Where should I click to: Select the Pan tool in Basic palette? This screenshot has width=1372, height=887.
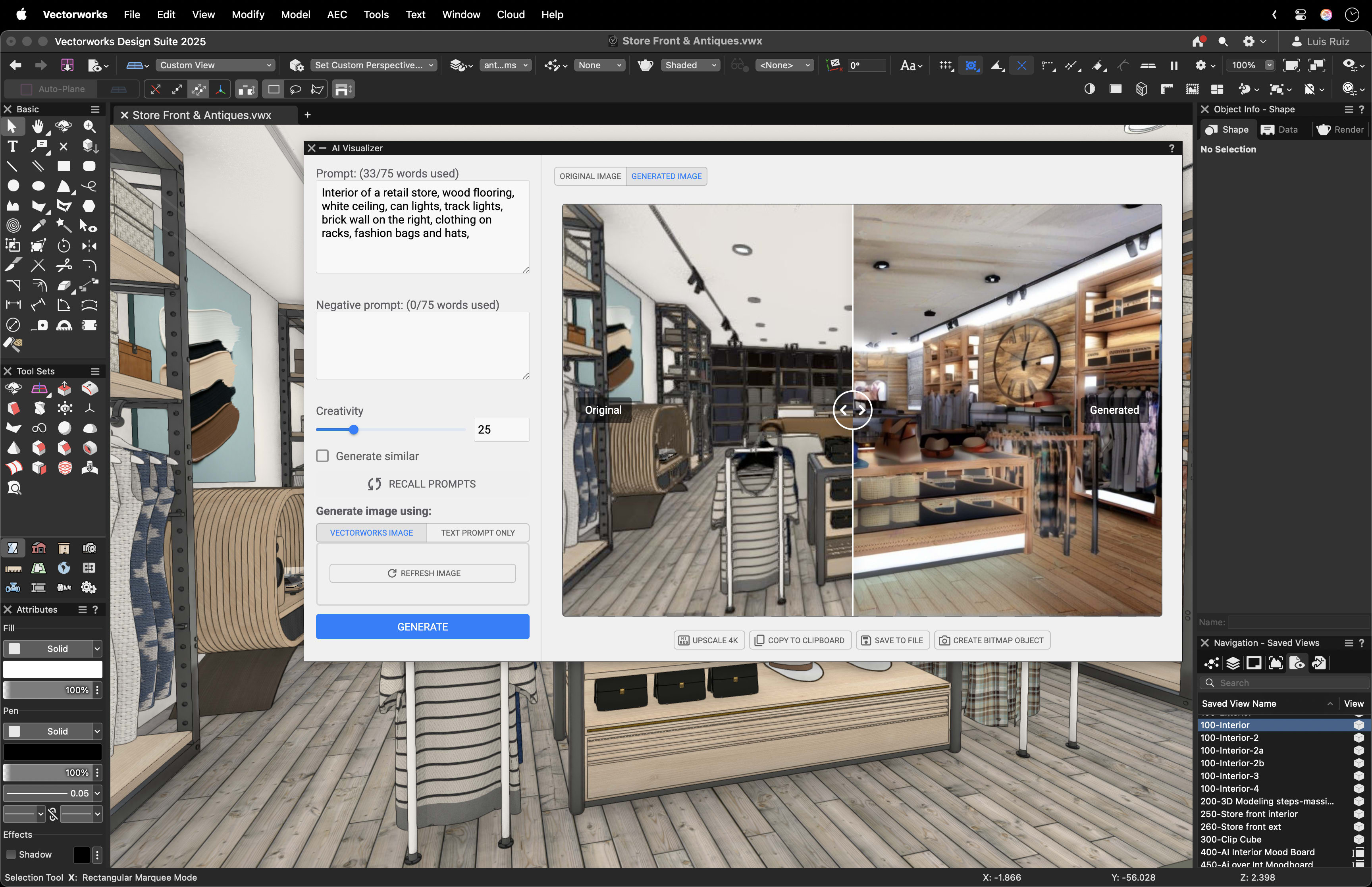click(38, 126)
